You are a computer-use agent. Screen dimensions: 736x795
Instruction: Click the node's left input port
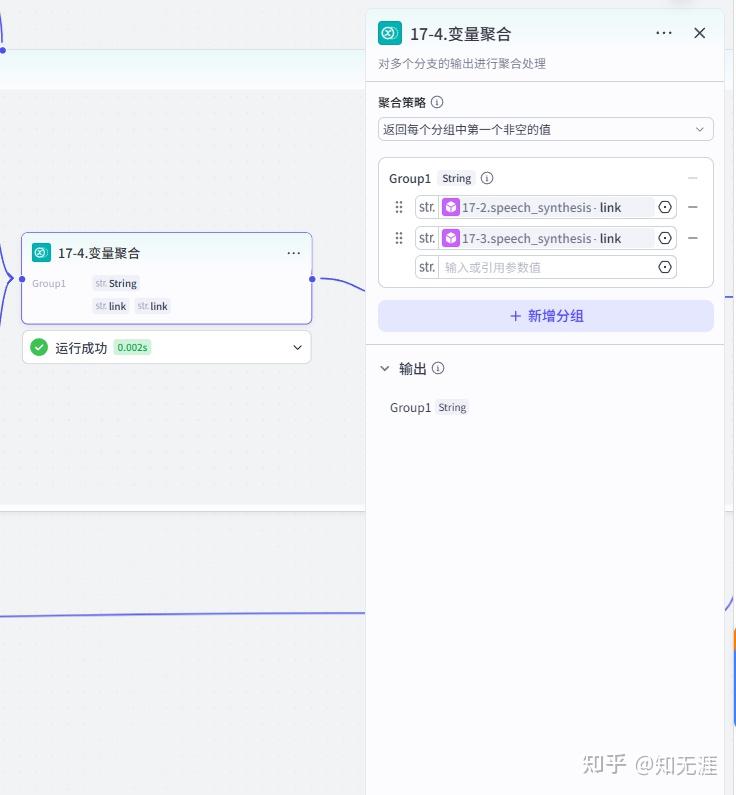[x=22, y=279]
